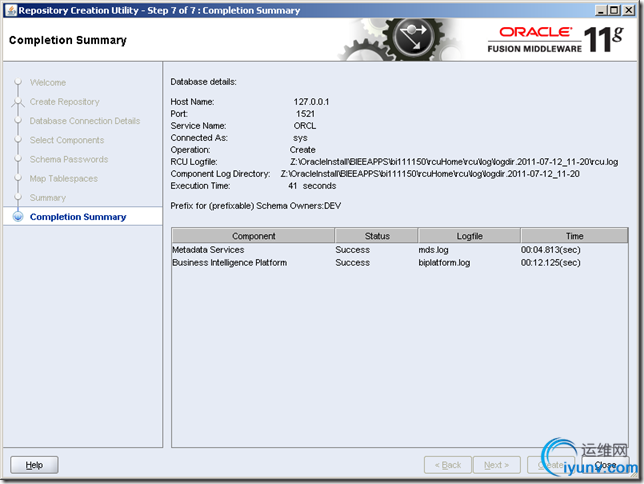
Task: Click the service name value ORCL
Action: pos(305,126)
